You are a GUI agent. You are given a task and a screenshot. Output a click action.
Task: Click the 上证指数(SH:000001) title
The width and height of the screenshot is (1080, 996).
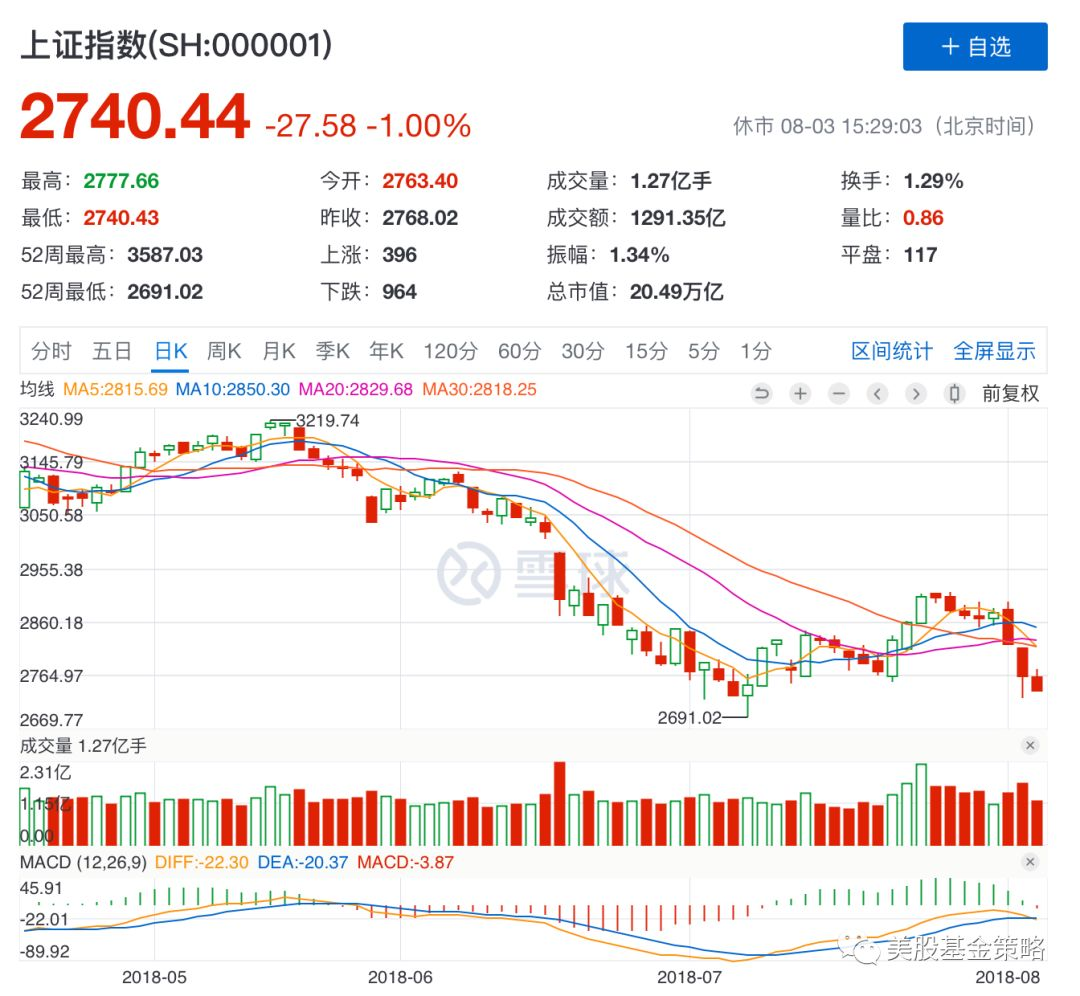tap(176, 45)
